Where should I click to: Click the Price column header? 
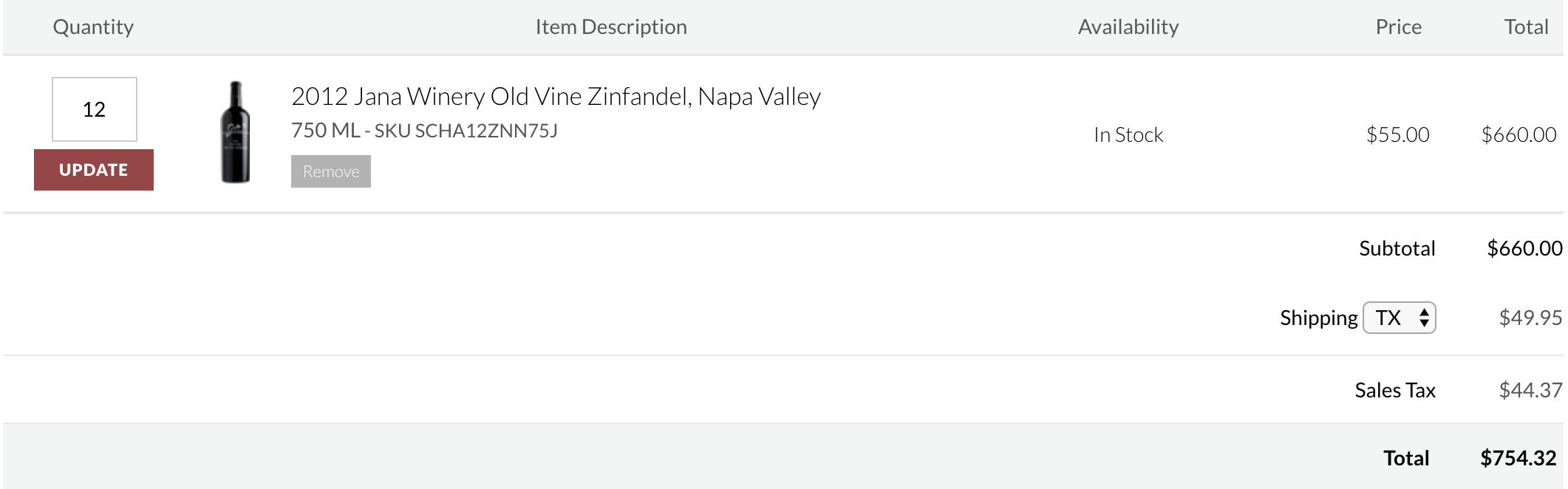click(x=1398, y=27)
